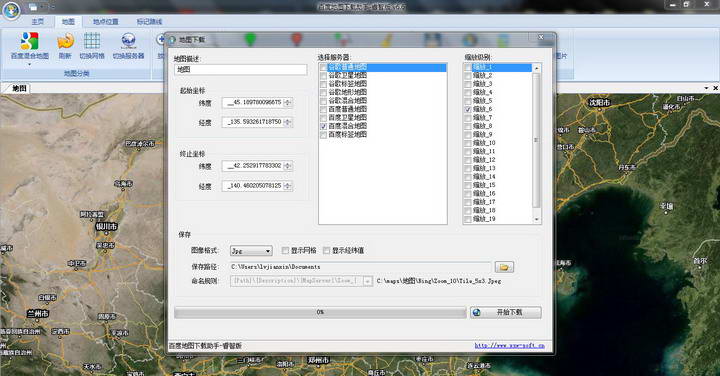Switch to the 主页 ribbon tab

[x=38, y=22]
